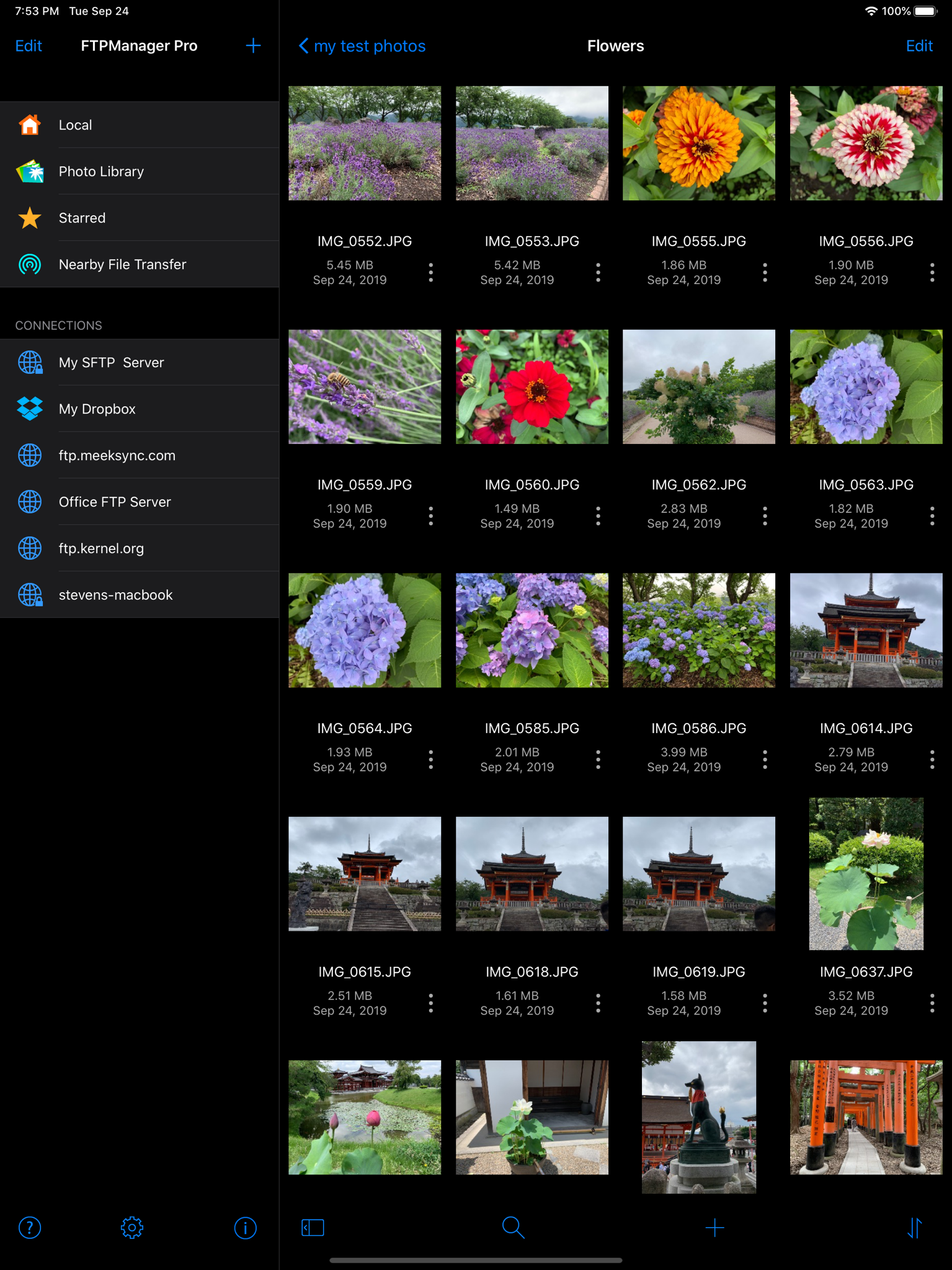Toggle the sidebar panel icon
Viewport: 952px width, 1270px height.
(313, 1227)
